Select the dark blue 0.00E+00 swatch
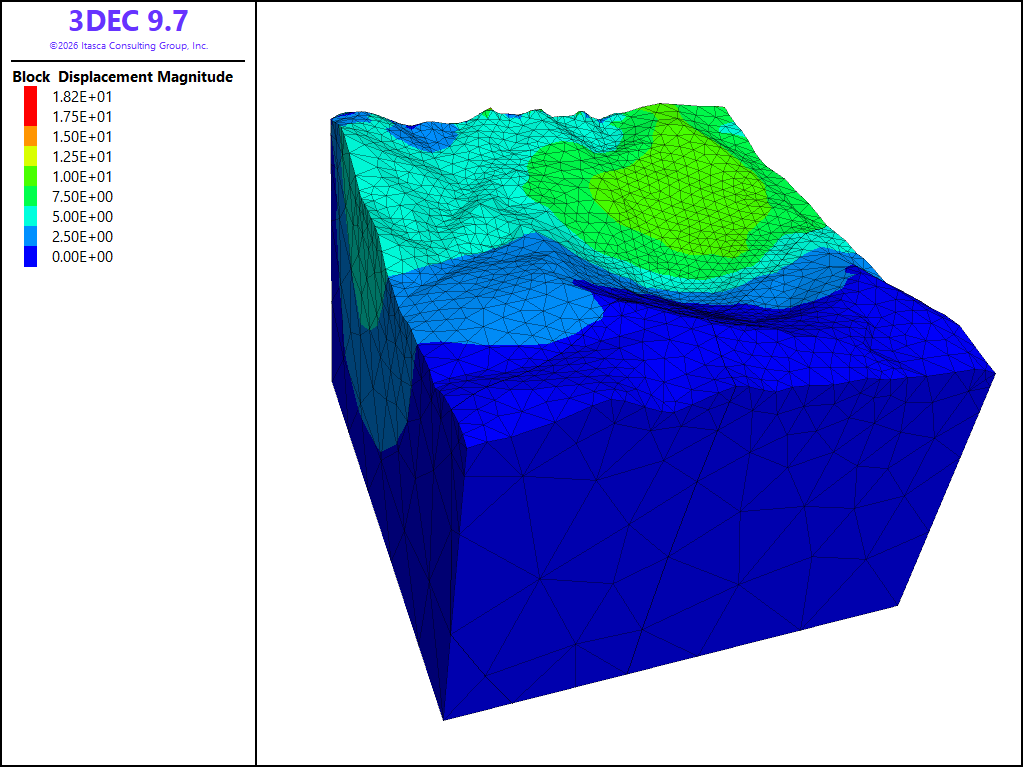Viewport: 1024px width, 768px height. click(31, 257)
